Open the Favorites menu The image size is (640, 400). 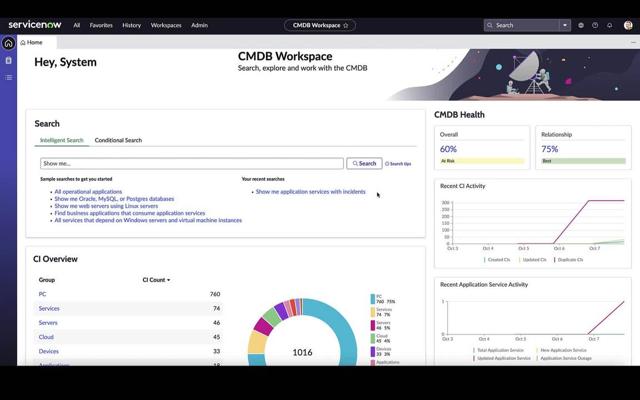[x=101, y=25]
